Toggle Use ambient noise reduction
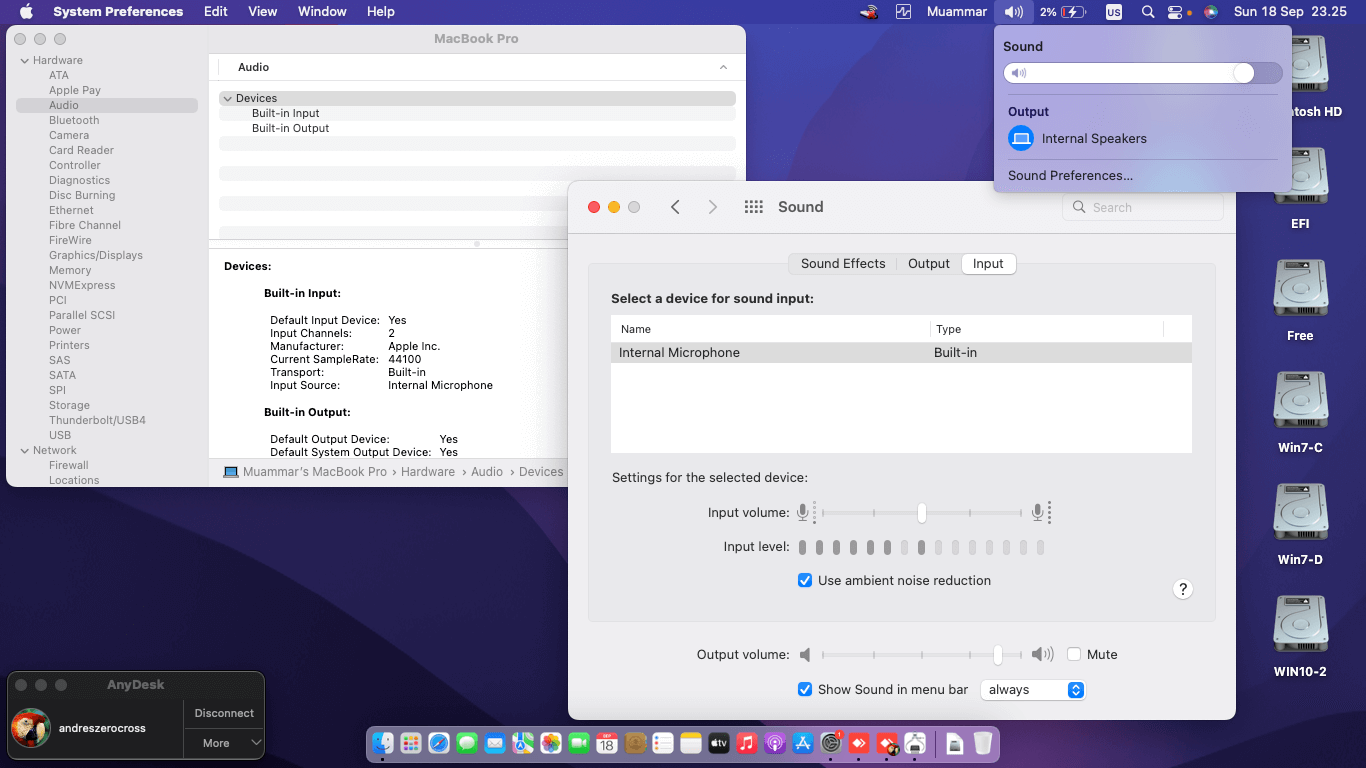Image resolution: width=1366 pixels, height=768 pixels. pyautogui.click(x=805, y=580)
